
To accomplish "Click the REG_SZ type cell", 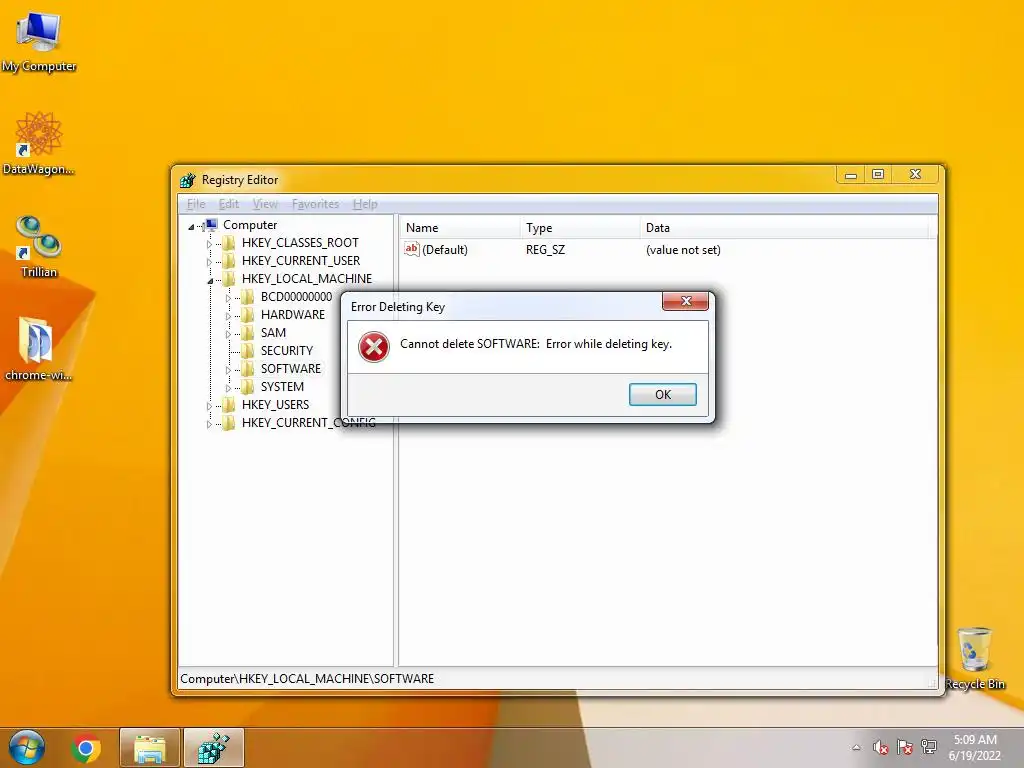I will tap(545, 249).
